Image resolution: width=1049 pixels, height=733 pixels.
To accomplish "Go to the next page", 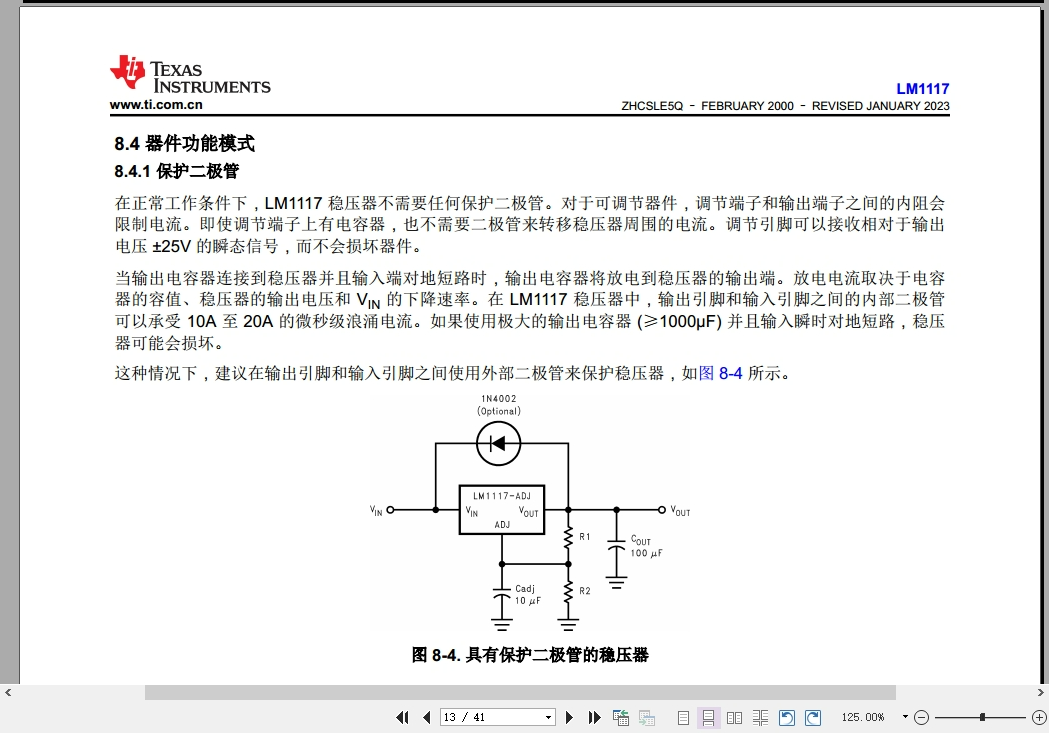I will pos(570,717).
